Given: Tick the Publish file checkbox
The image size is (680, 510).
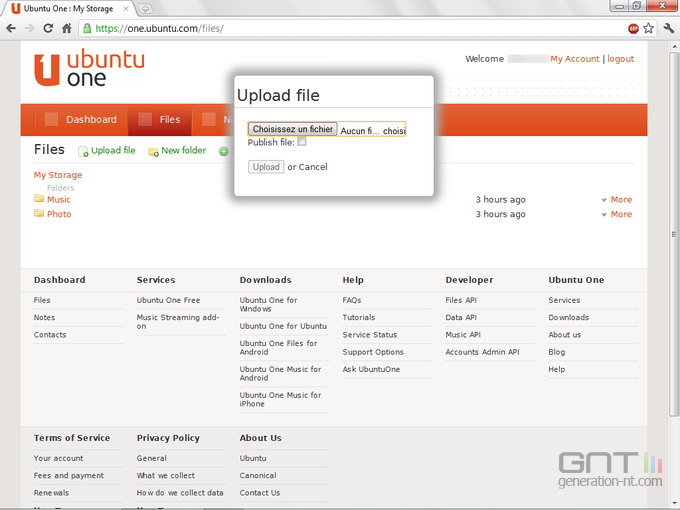Looking at the screenshot, I should click(x=302, y=141).
